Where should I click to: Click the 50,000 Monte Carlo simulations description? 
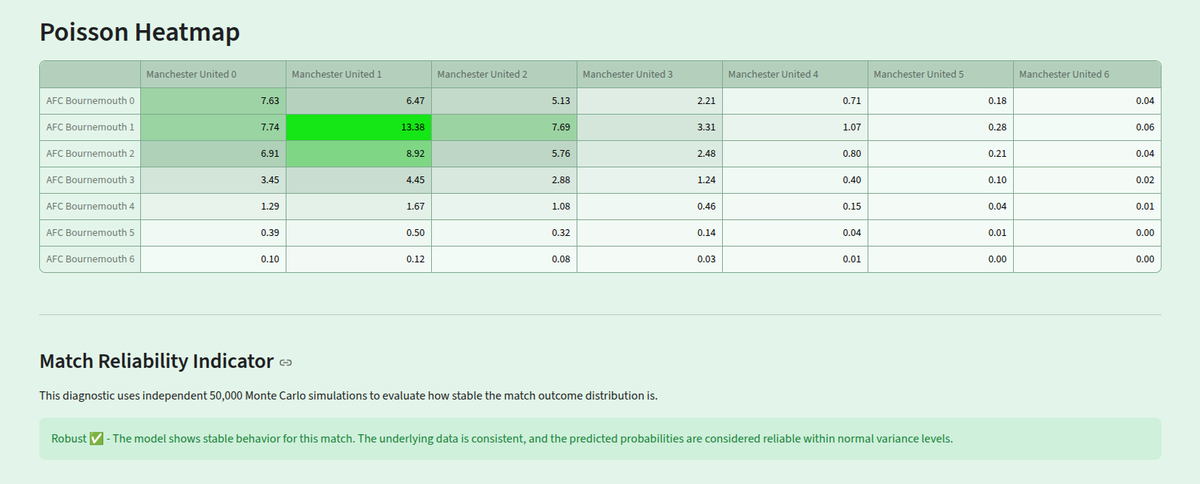pyautogui.click(x=348, y=395)
